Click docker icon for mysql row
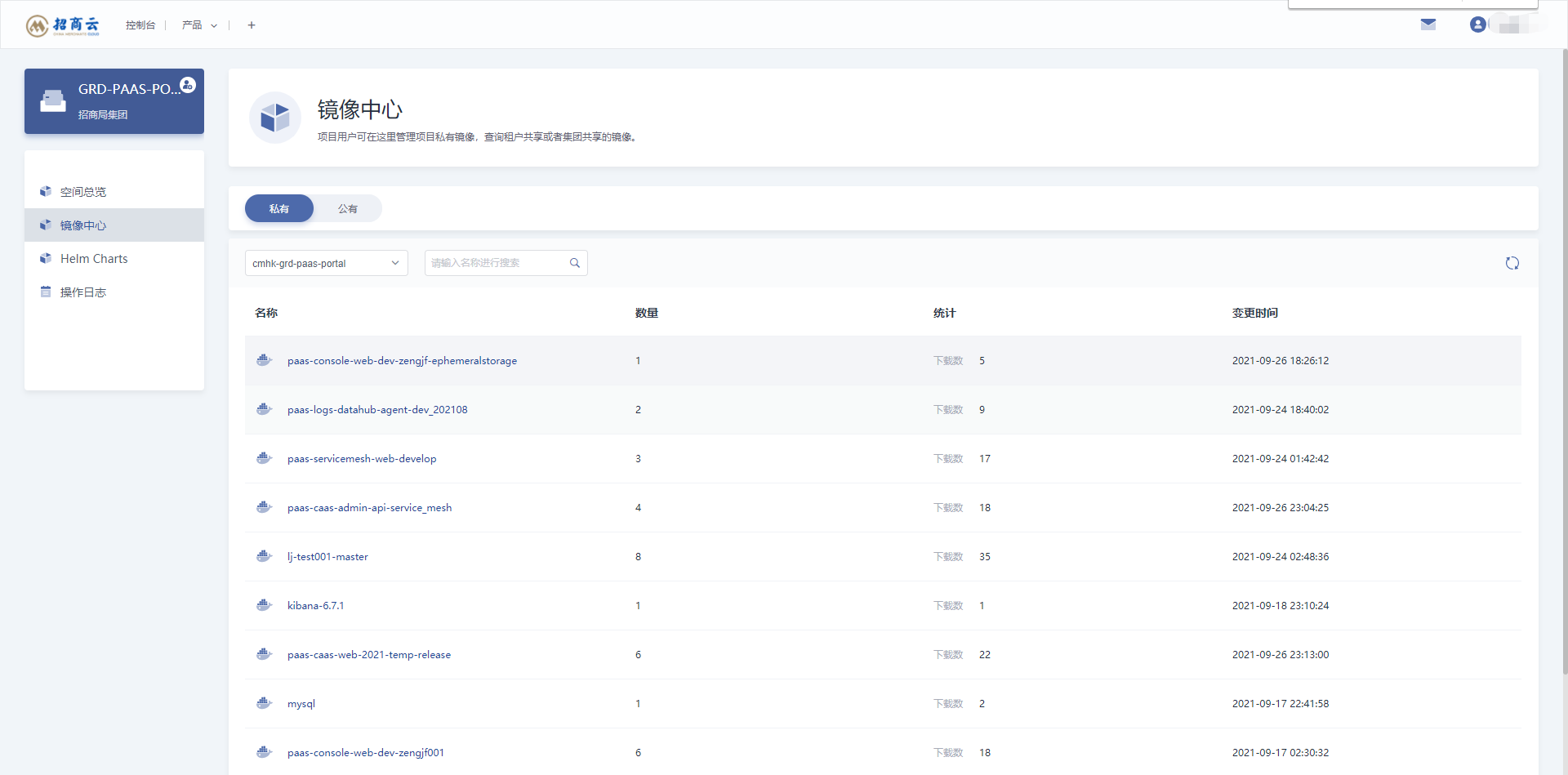1568x775 pixels. pyautogui.click(x=264, y=703)
